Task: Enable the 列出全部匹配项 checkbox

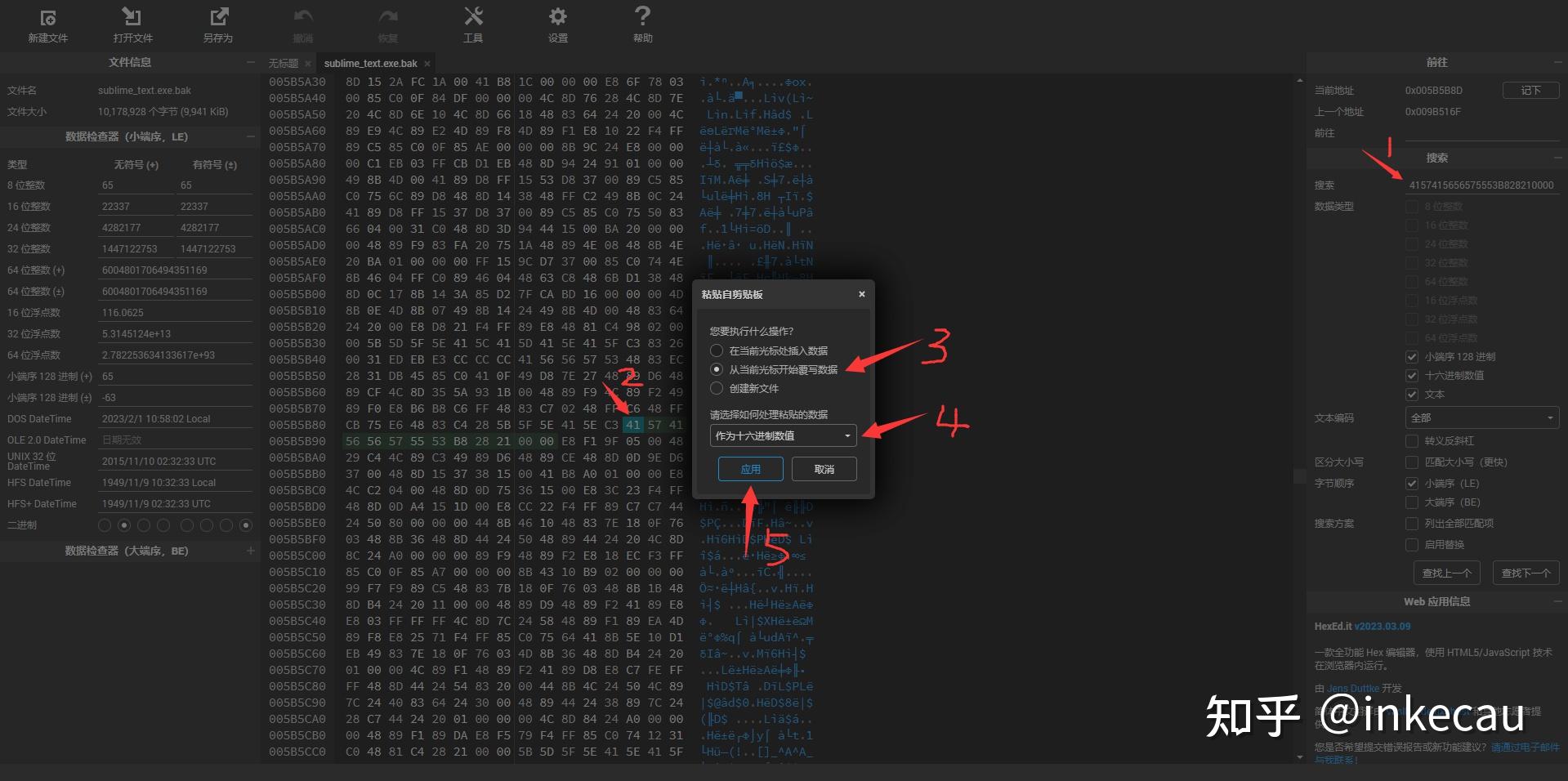Action: 1411,524
